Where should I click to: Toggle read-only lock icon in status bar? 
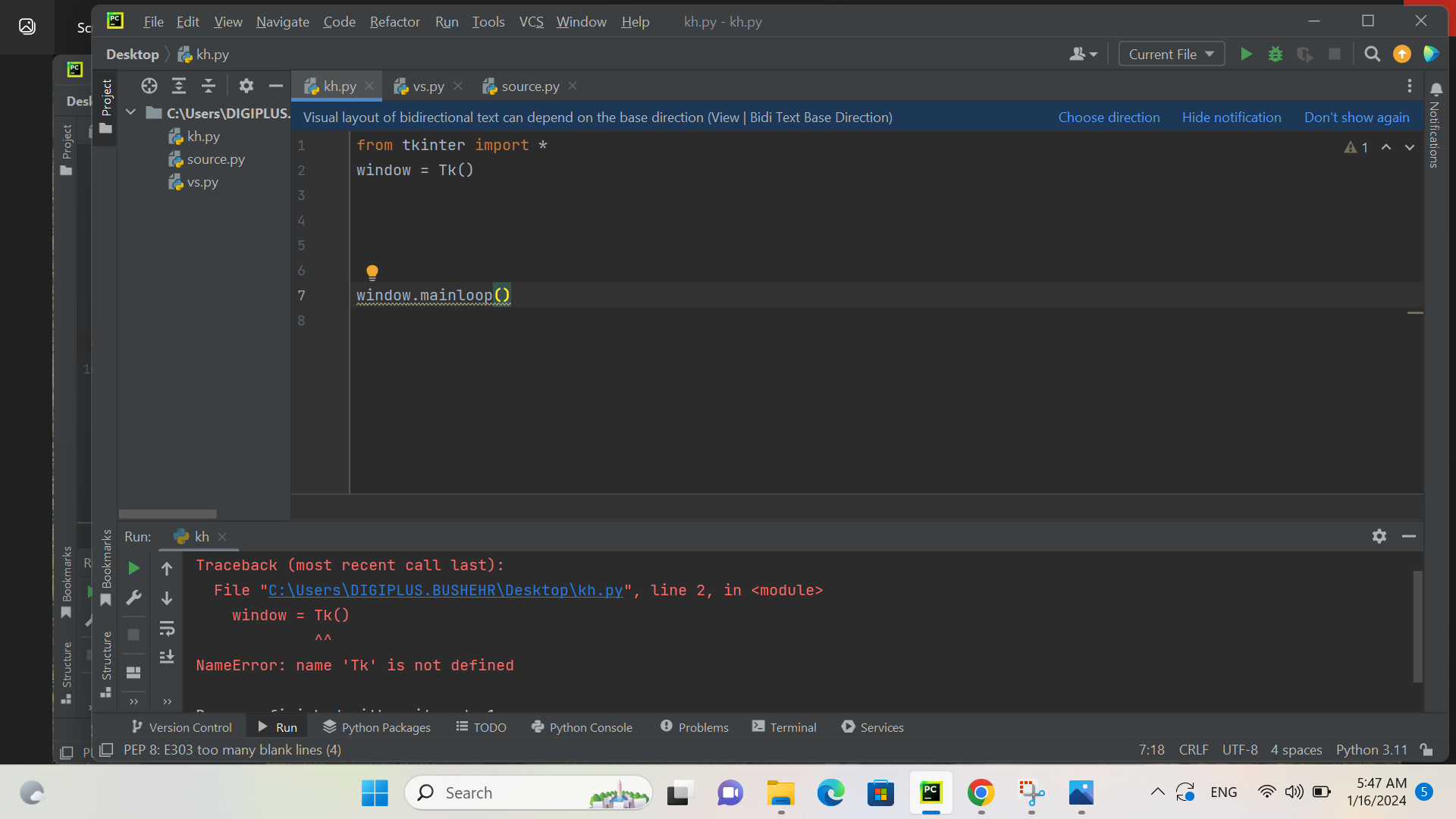tap(1426, 749)
